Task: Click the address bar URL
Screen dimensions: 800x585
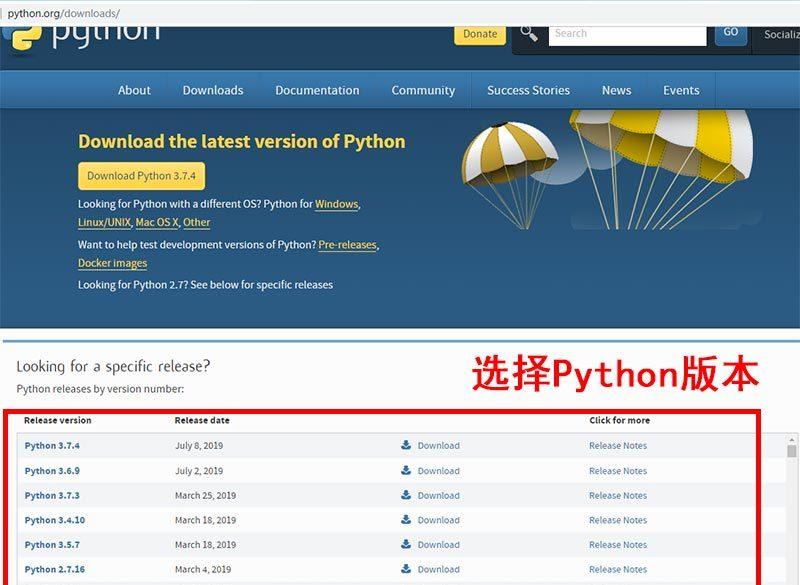Action: tap(64, 13)
